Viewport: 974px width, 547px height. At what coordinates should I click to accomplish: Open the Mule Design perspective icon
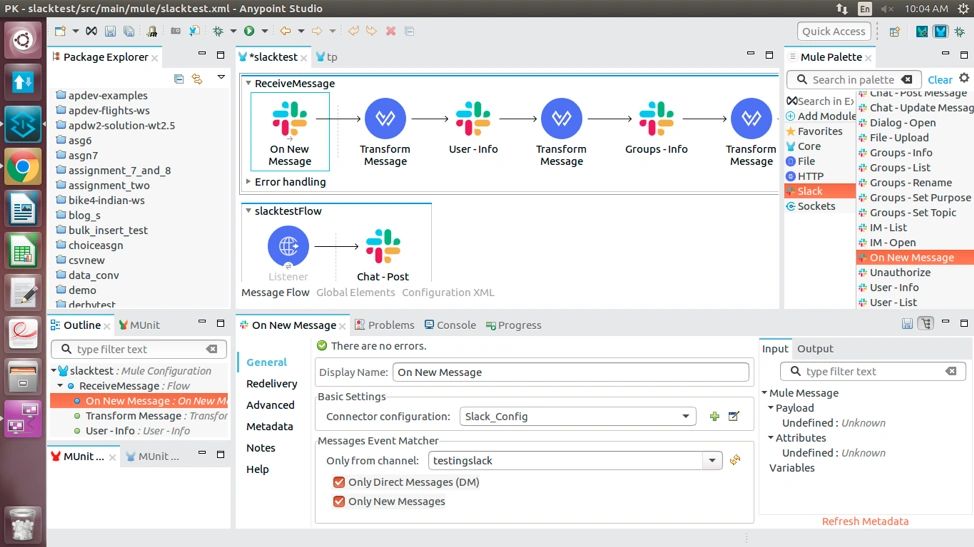[x=940, y=31]
